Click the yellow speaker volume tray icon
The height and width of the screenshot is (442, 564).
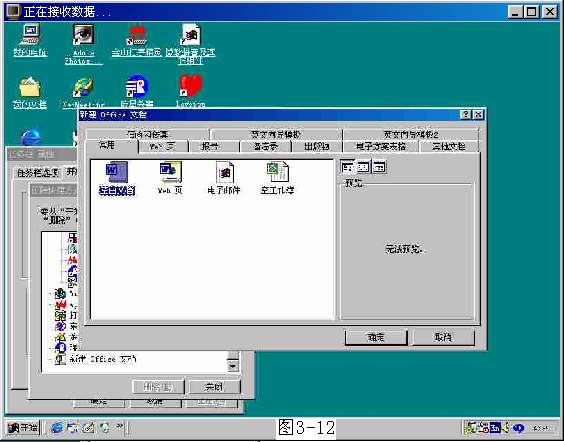pos(506,428)
